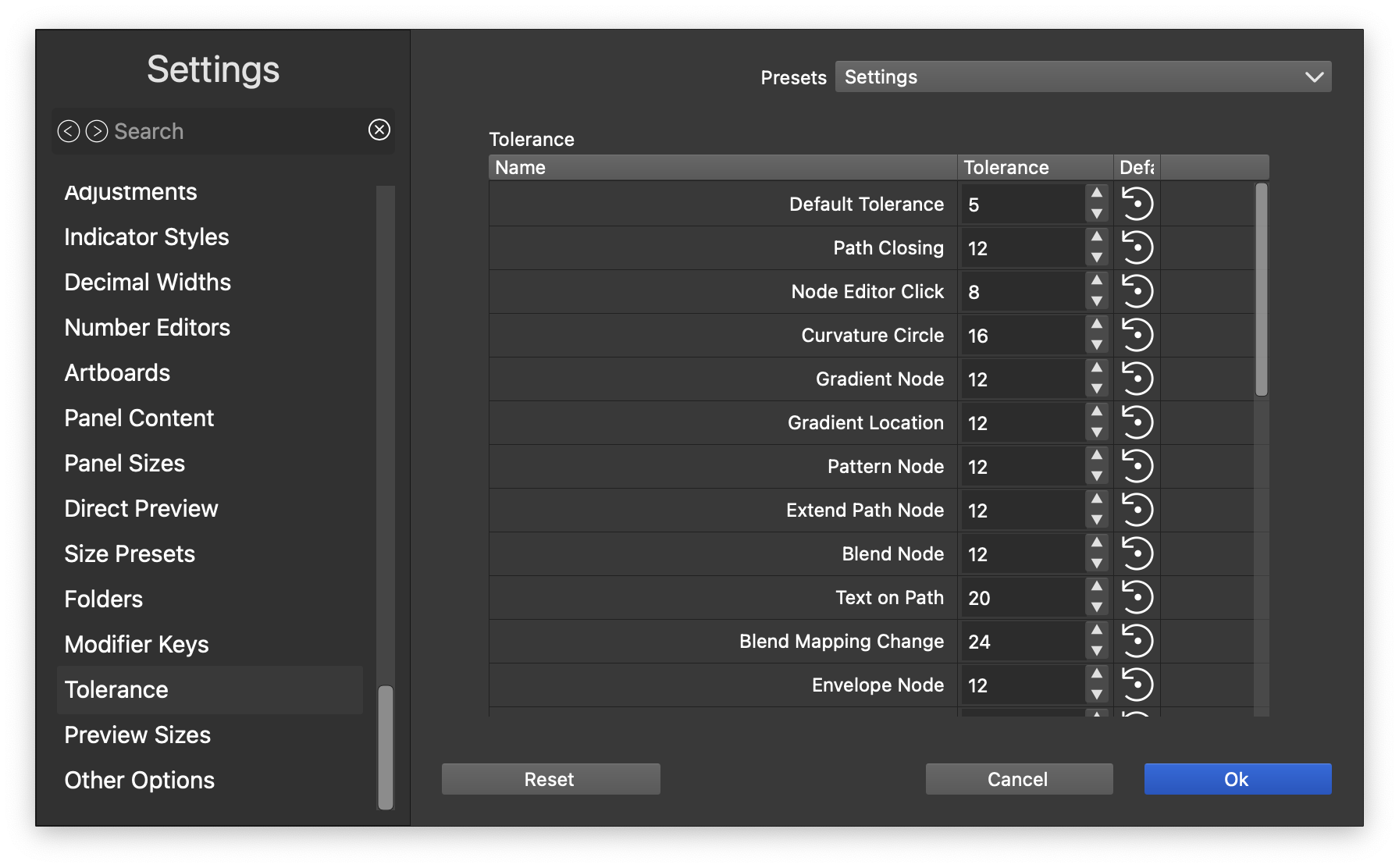This screenshot has width=1399, height=868.
Task: Confirm settings with Ok button
Action: [1237, 779]
